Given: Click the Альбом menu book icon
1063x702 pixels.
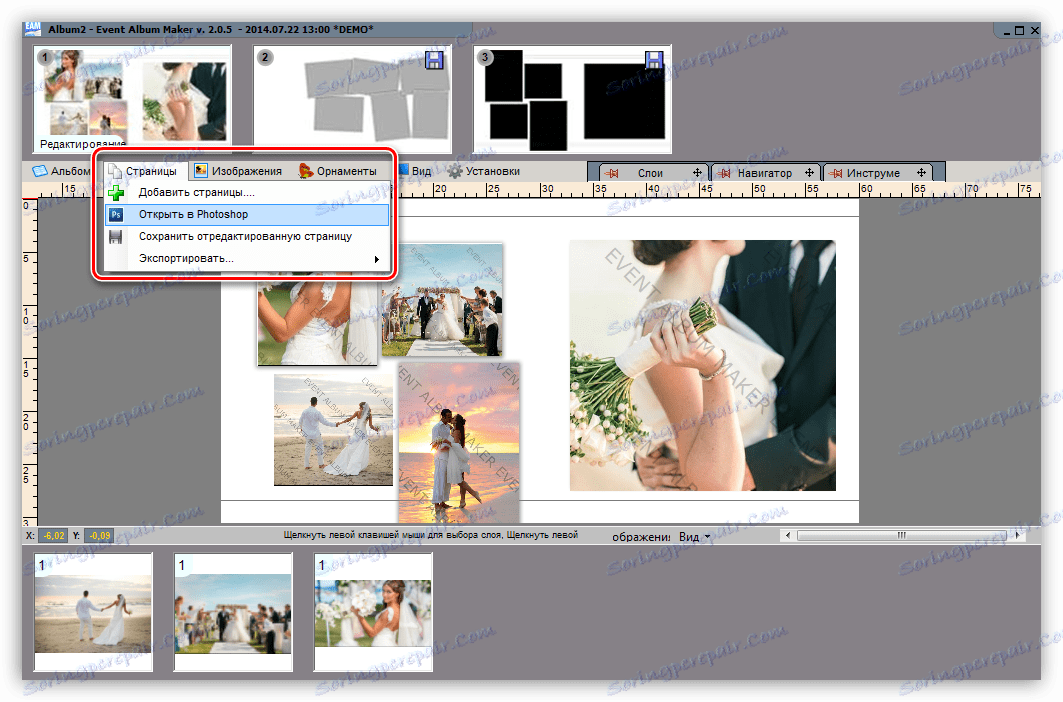Looking at the screenshot, I should pyautogui.click(x=40, y=171).
